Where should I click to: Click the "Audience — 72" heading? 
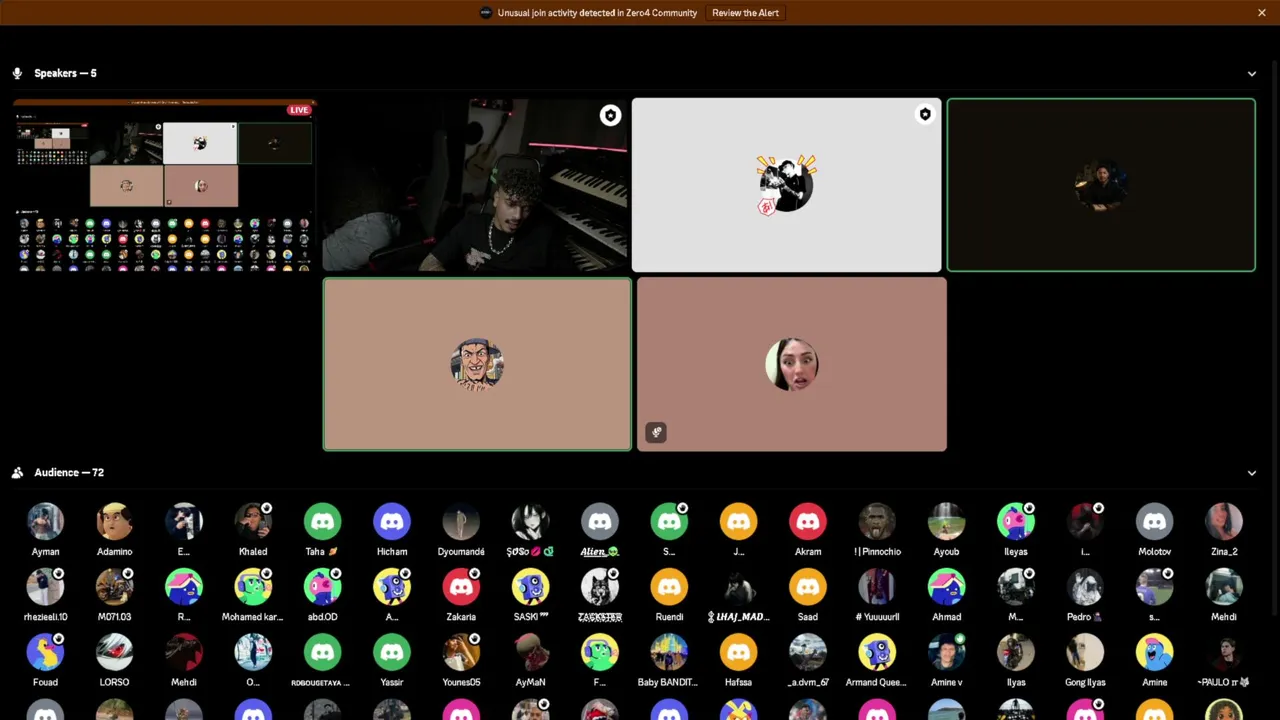tap(69, 473)
